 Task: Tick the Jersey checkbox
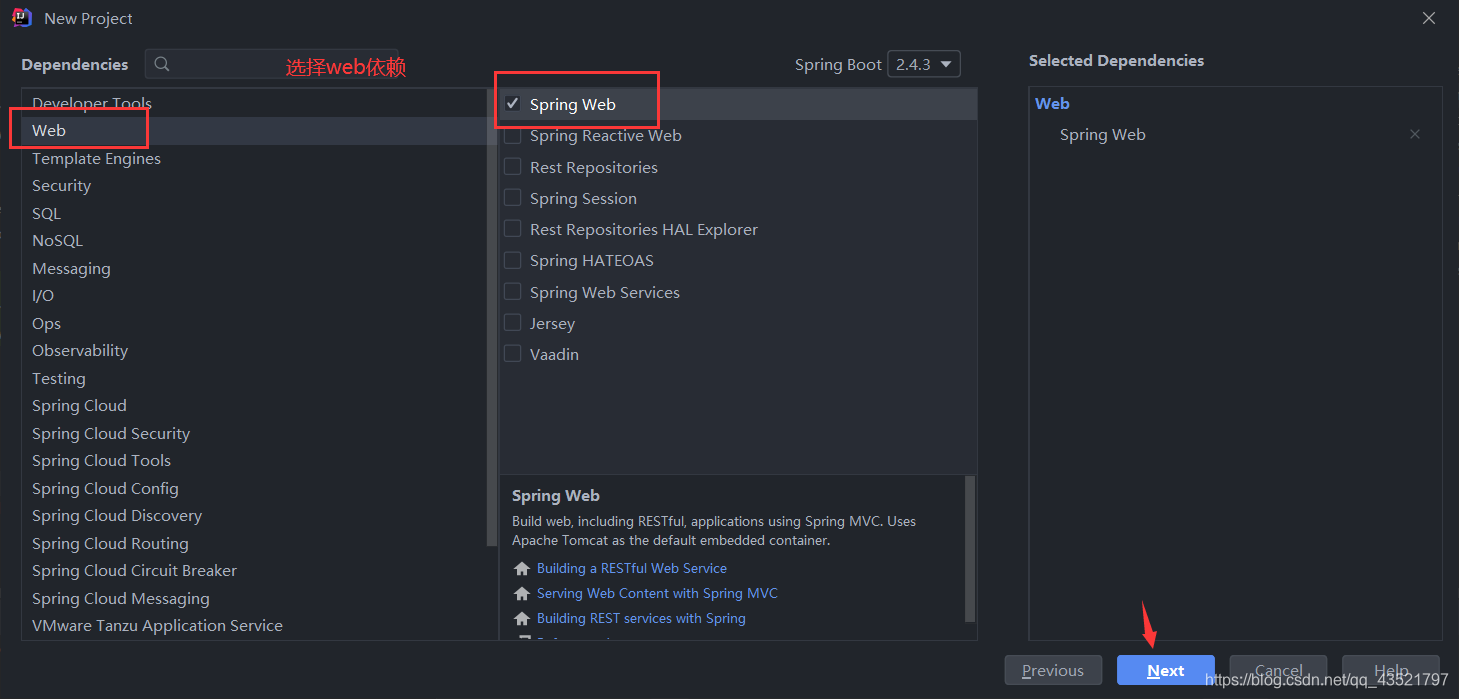(x=513, y=323)
